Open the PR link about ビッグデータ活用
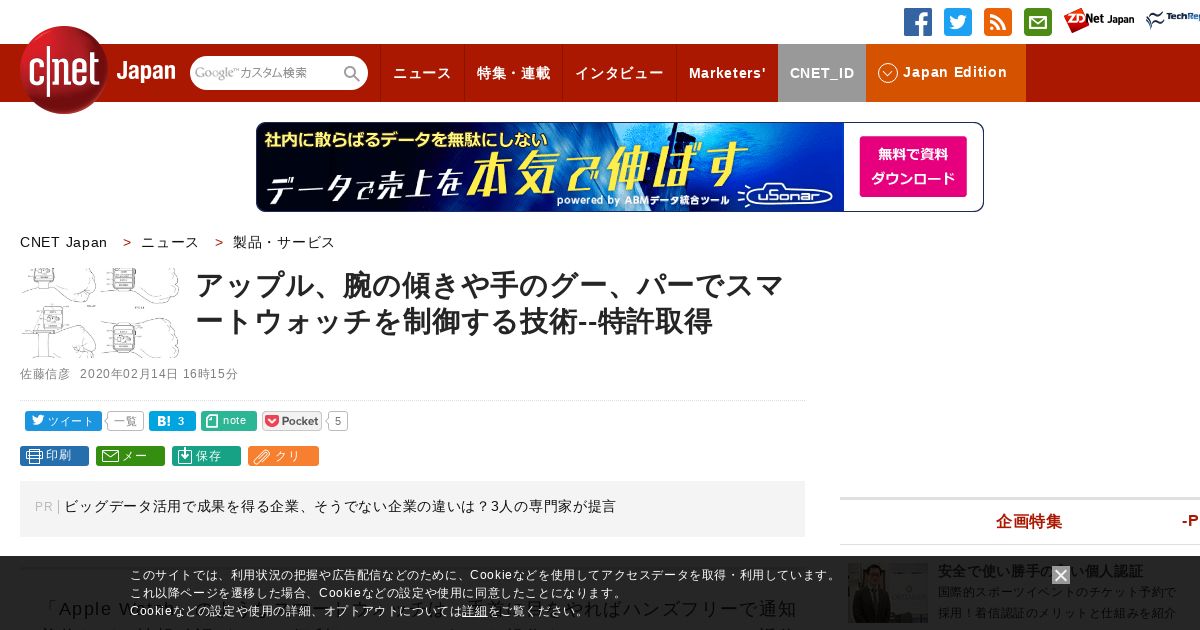 [340, 507]
